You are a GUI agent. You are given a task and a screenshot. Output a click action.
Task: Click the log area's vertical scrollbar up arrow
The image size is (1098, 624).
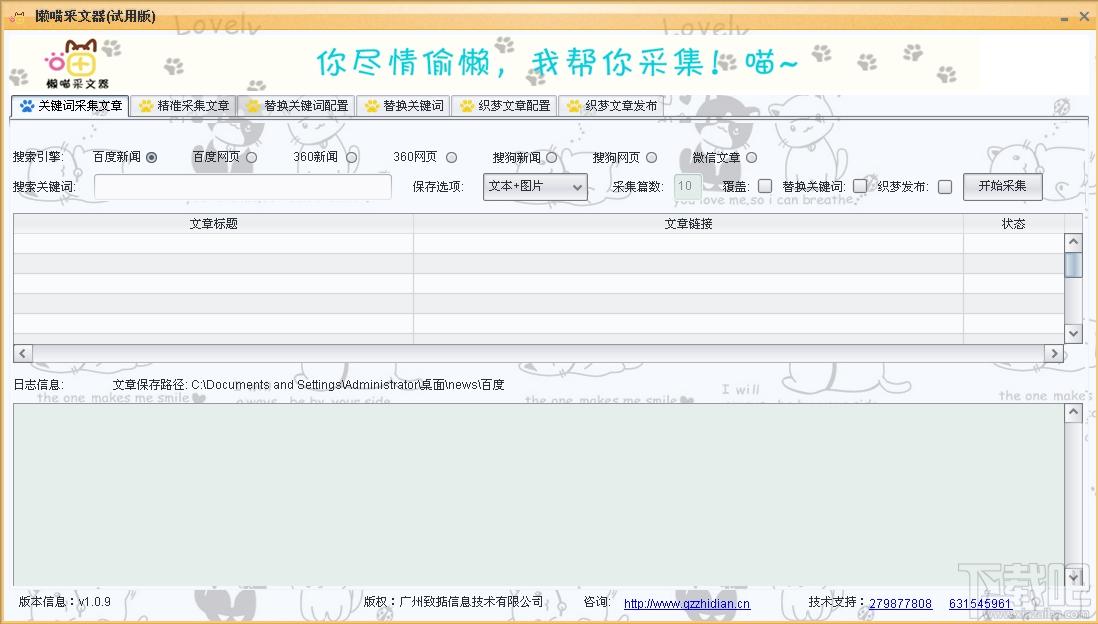click(1073, 413)
